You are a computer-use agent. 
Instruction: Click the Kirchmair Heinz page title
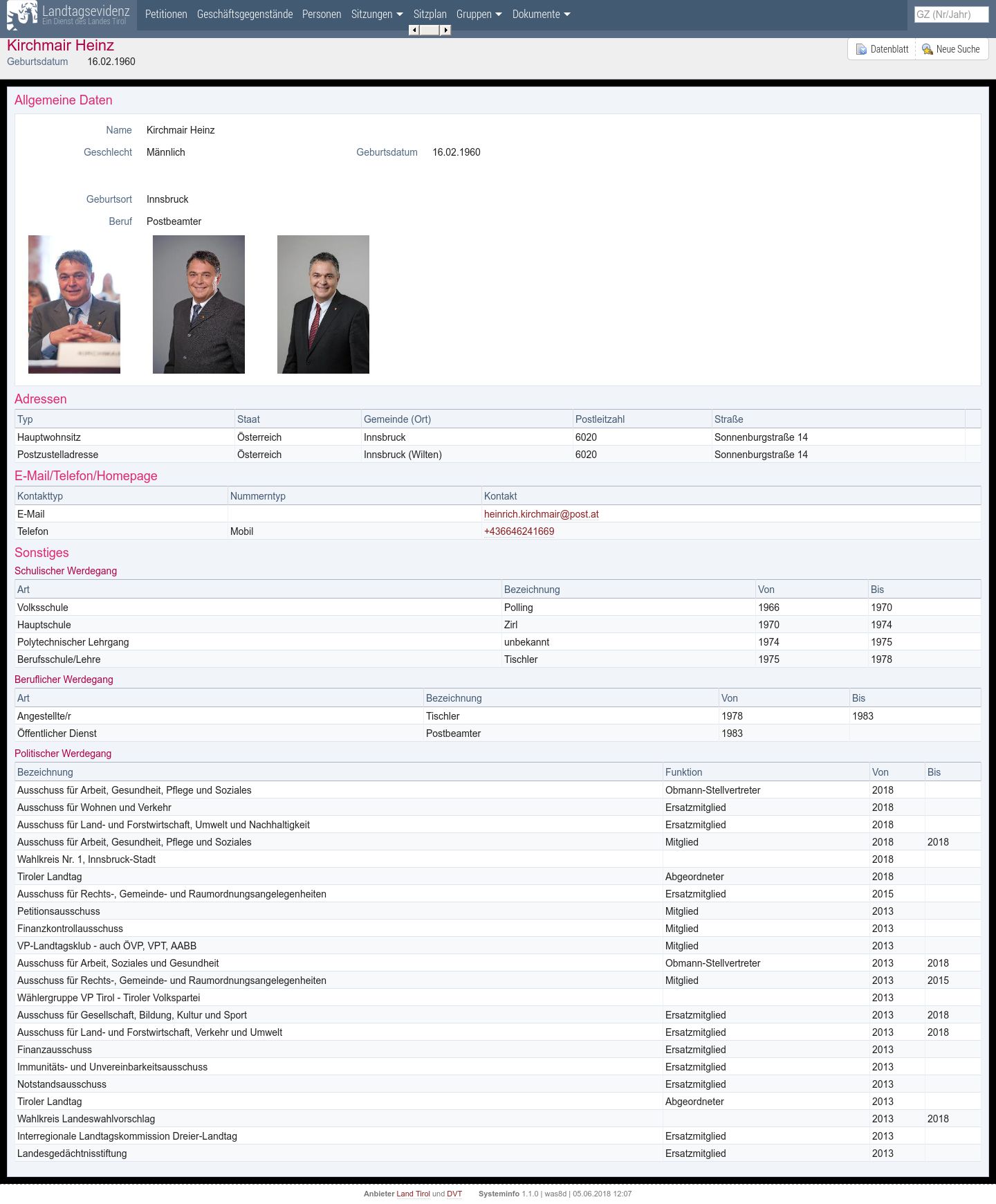61,46
